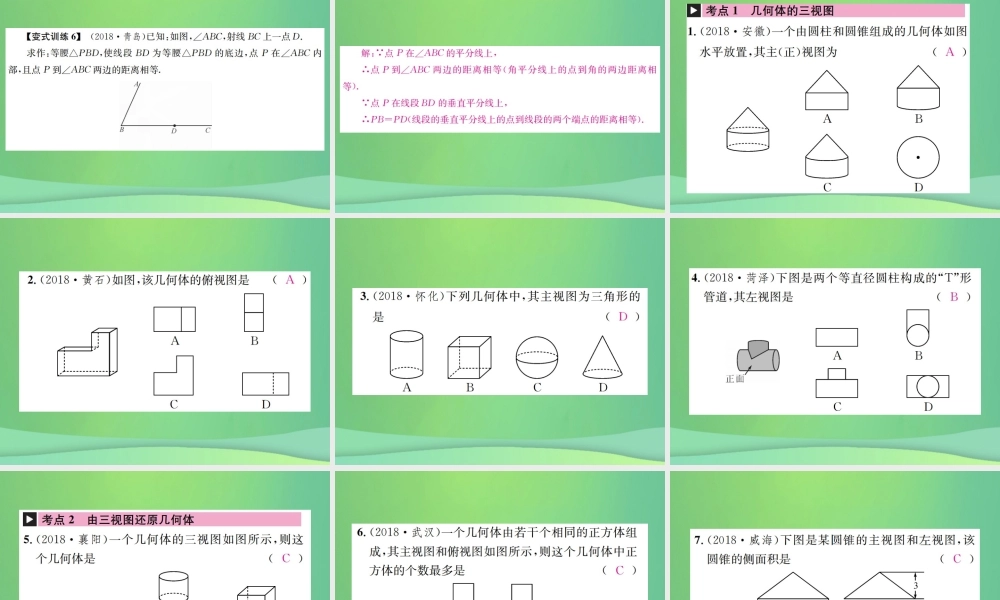This screenshot has width=1000, height=600.
Task: Click the 【变式训练6】 label
Action: (x=54, y=37)
